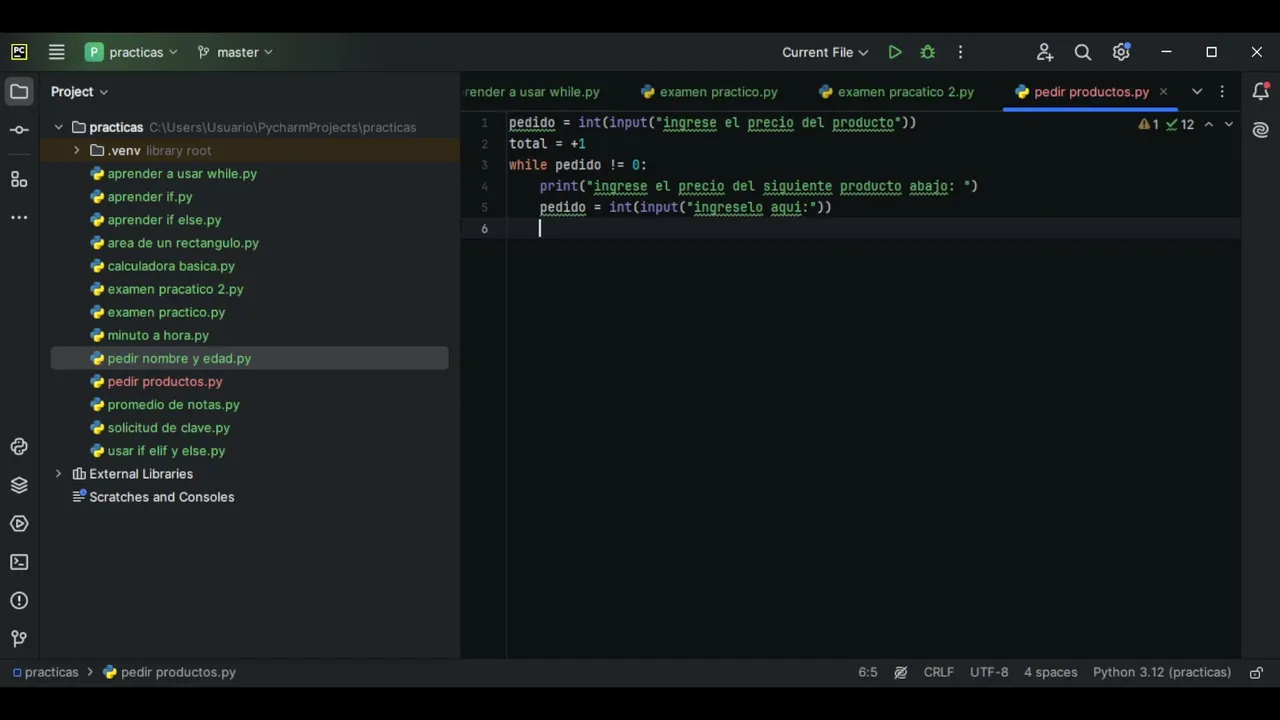Show more tool windows ellipsis

click(19, 217)
